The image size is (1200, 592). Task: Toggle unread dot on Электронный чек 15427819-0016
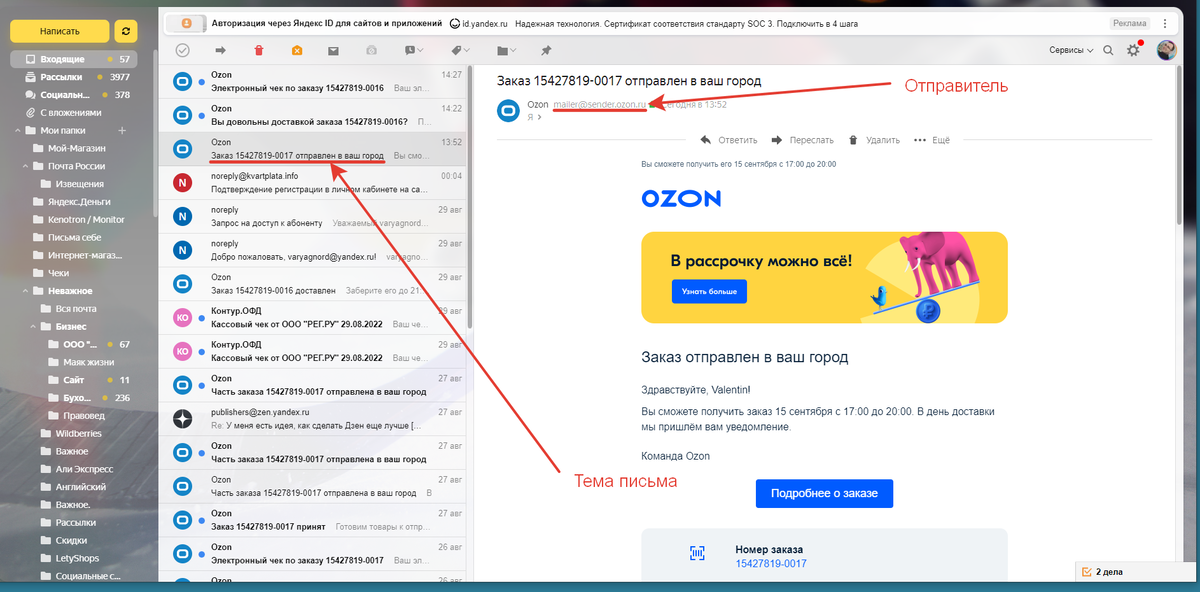coord(203,81)
